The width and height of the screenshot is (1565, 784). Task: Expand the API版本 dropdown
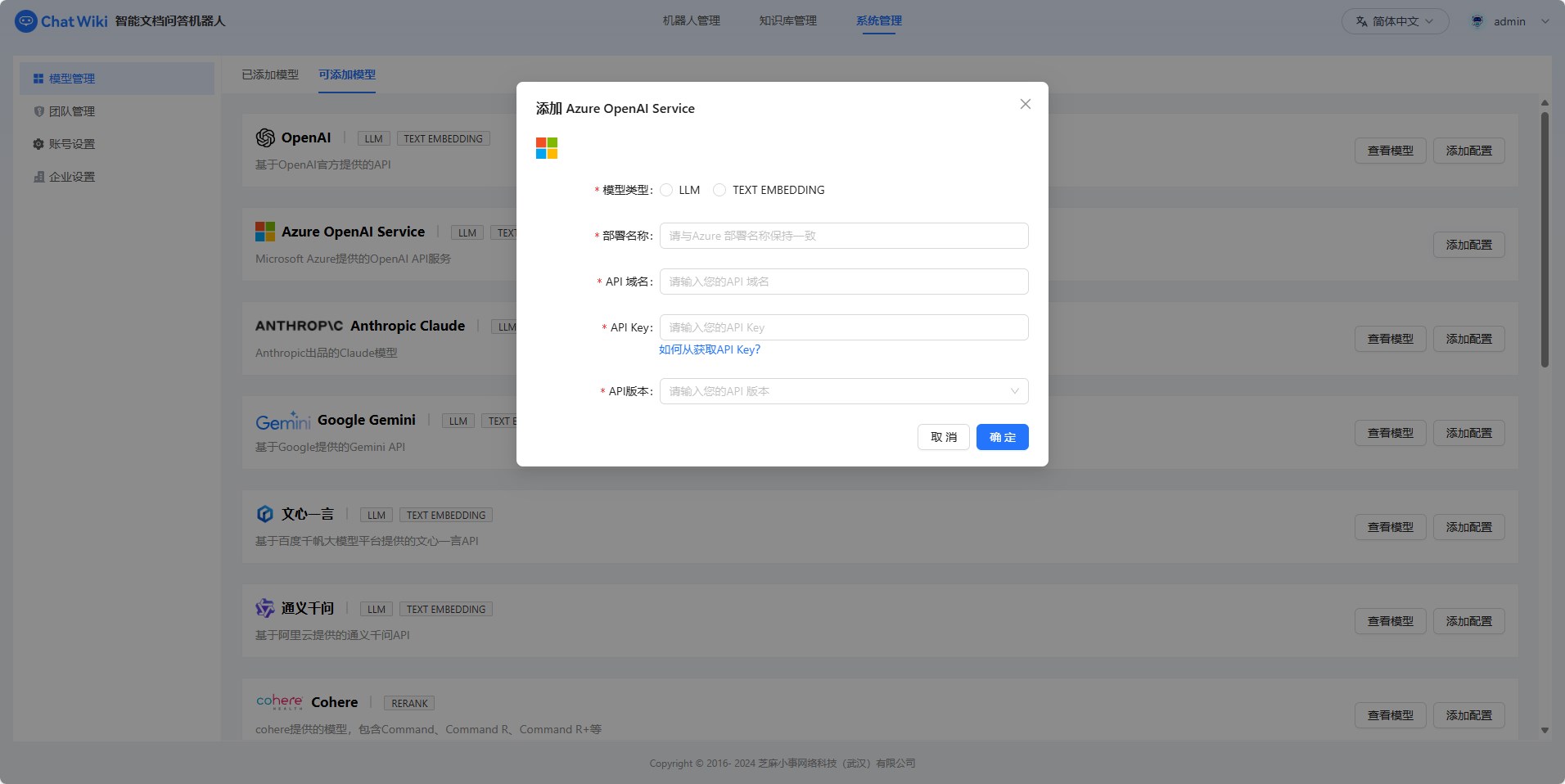pyautogui.click(x=844, y=391)
